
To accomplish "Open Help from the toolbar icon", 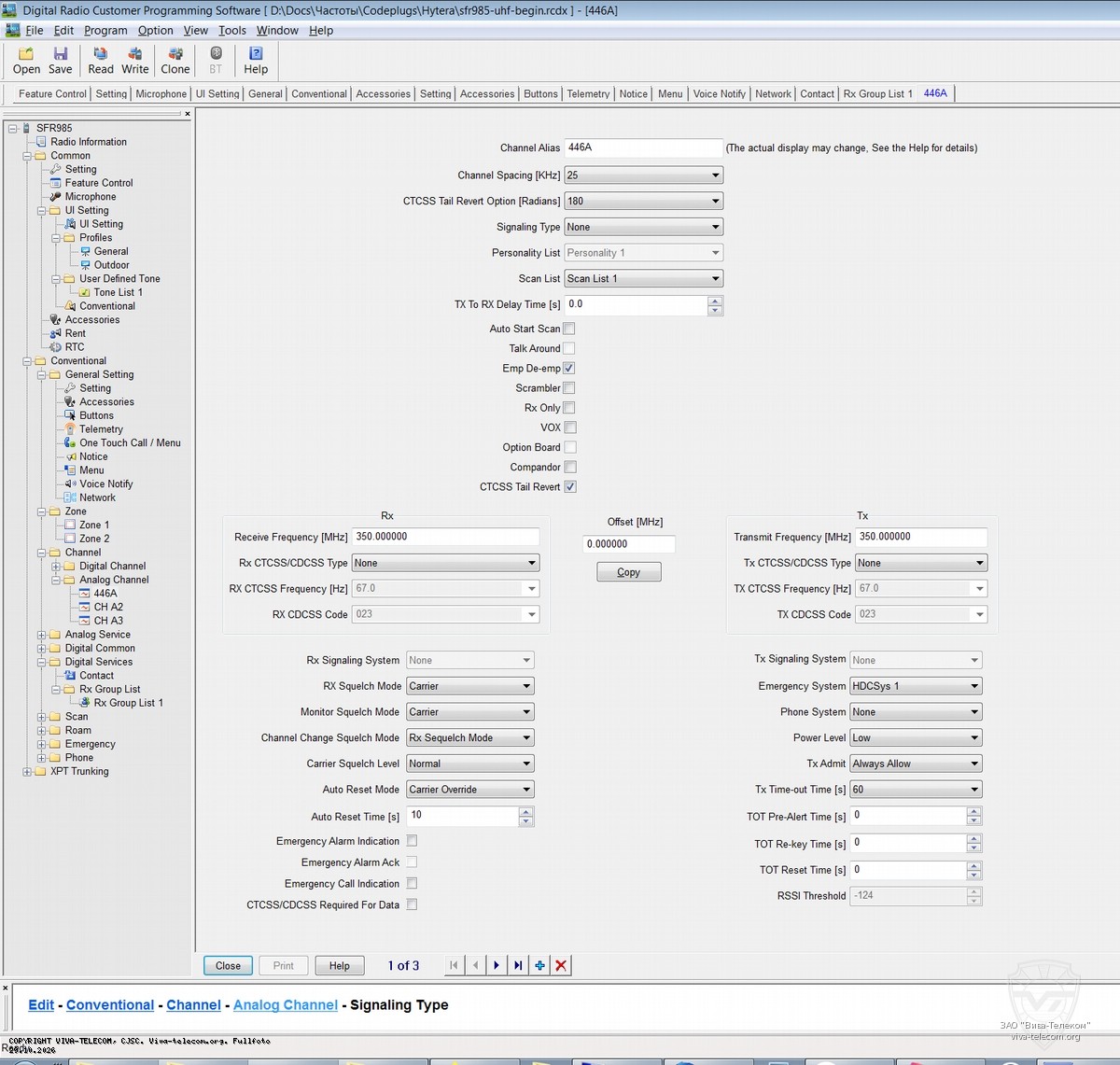I will (256, 61).
